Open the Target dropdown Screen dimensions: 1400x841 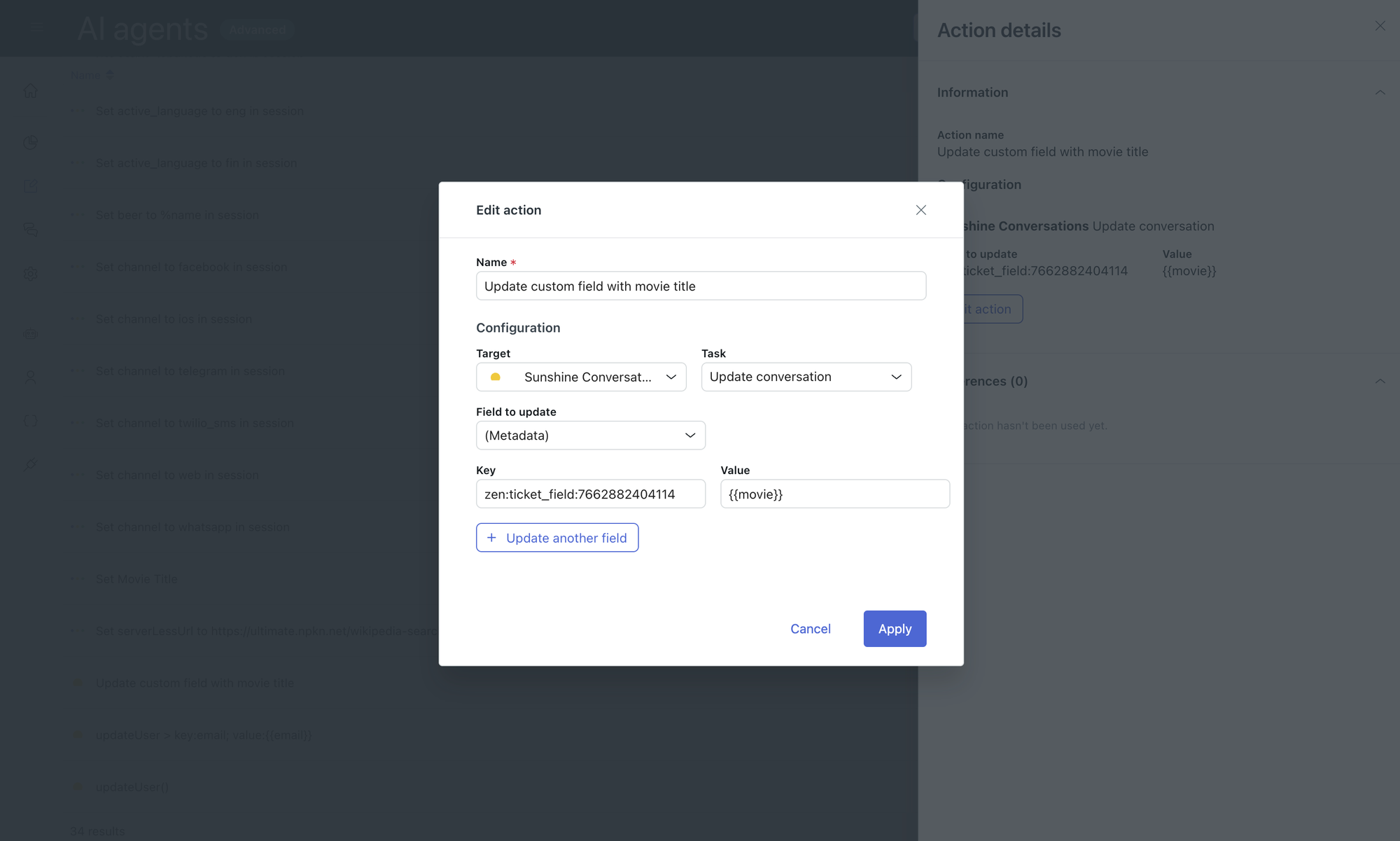pos(581,377)
